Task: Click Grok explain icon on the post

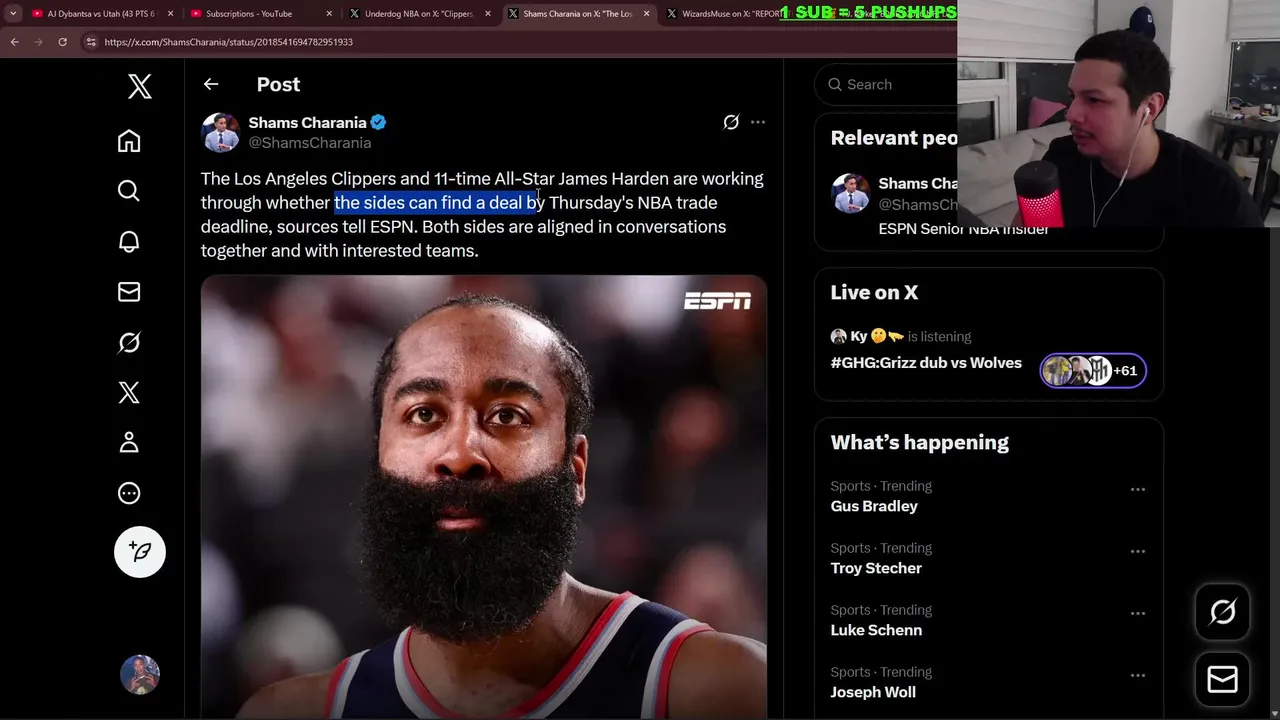Action: click(731, 122)
